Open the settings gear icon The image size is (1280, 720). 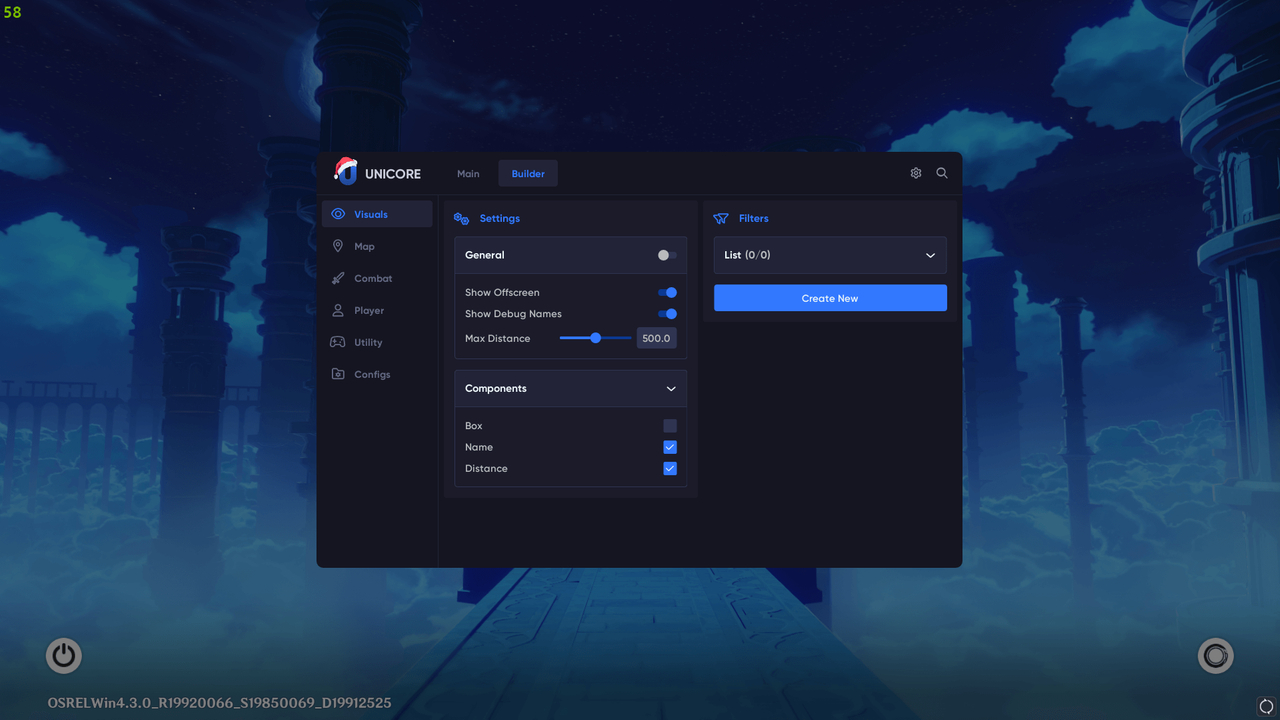pos(915,173)
